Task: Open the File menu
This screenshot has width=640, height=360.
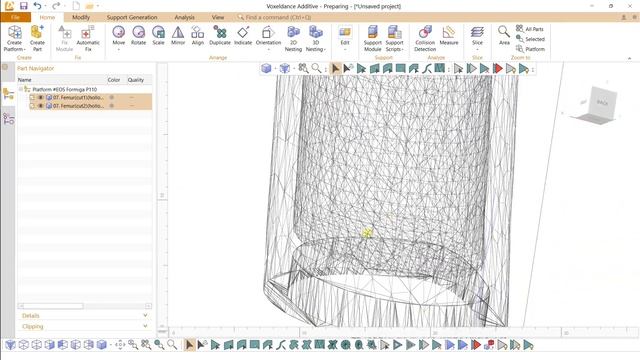Action: point(16,17)
